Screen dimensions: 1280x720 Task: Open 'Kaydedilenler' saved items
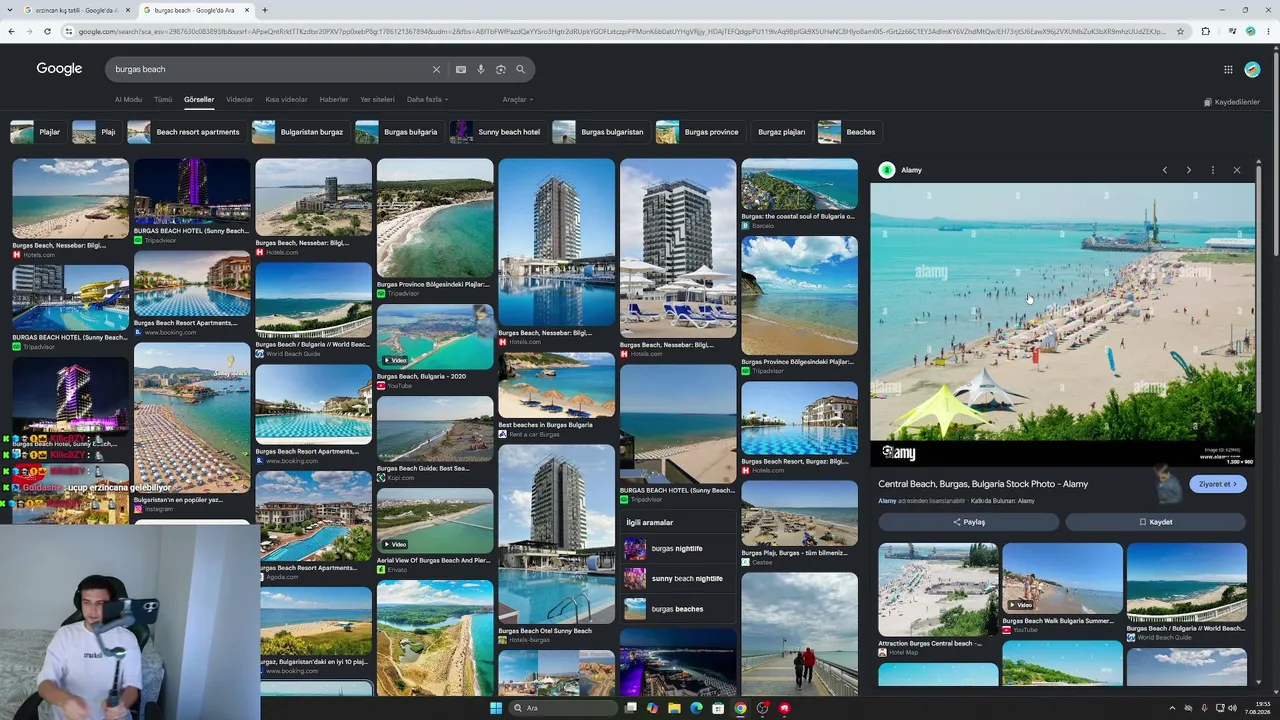[x=1232, y=102]
